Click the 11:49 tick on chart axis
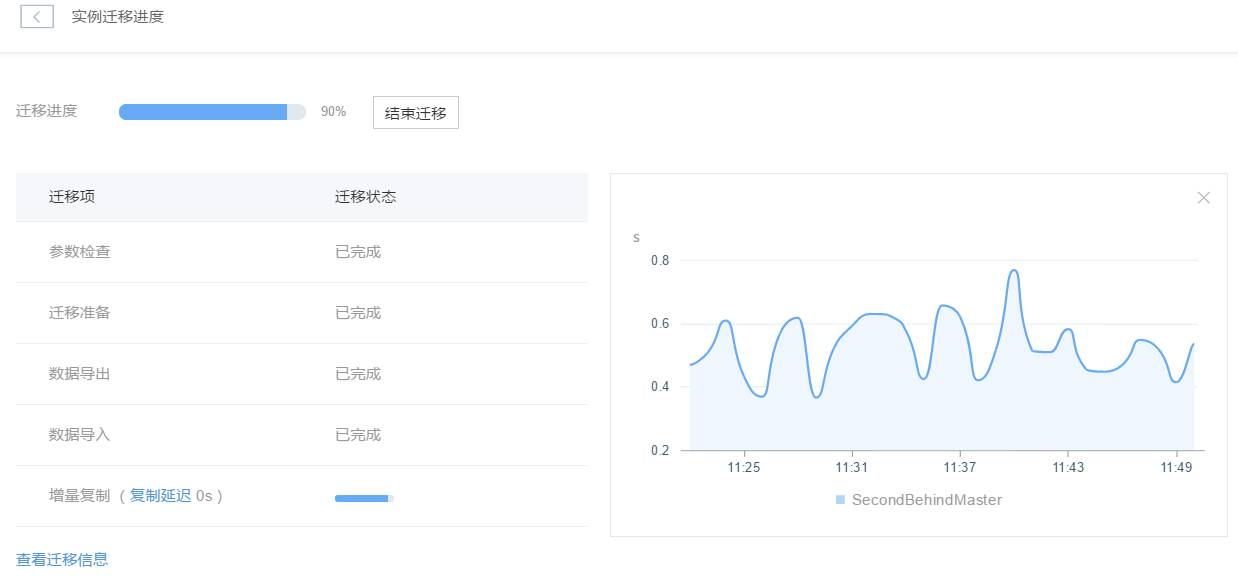The width and height of the screenshot is (1238, 576). click(1176, 467)
